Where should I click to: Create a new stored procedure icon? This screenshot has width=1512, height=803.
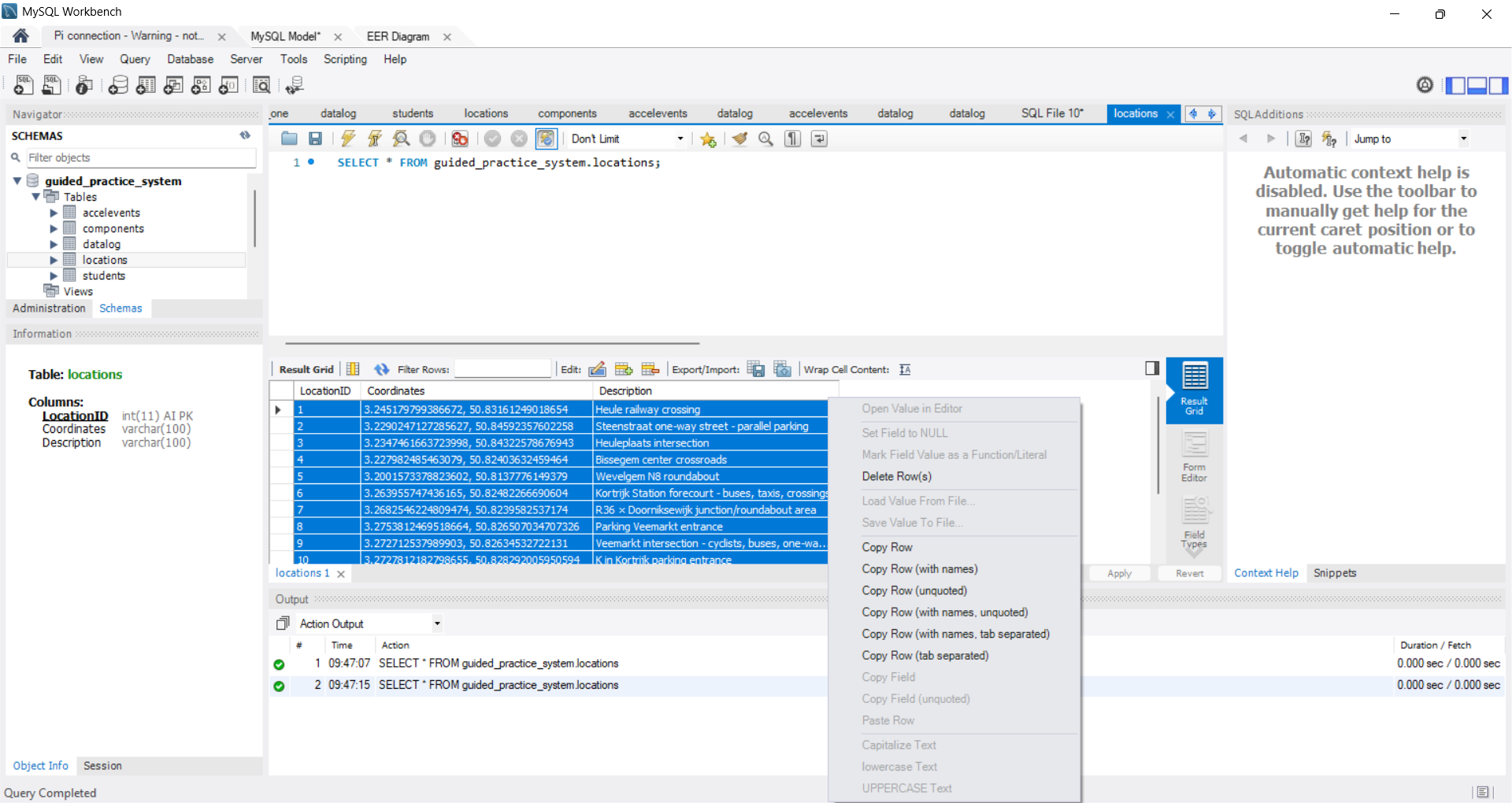point(201,85)
